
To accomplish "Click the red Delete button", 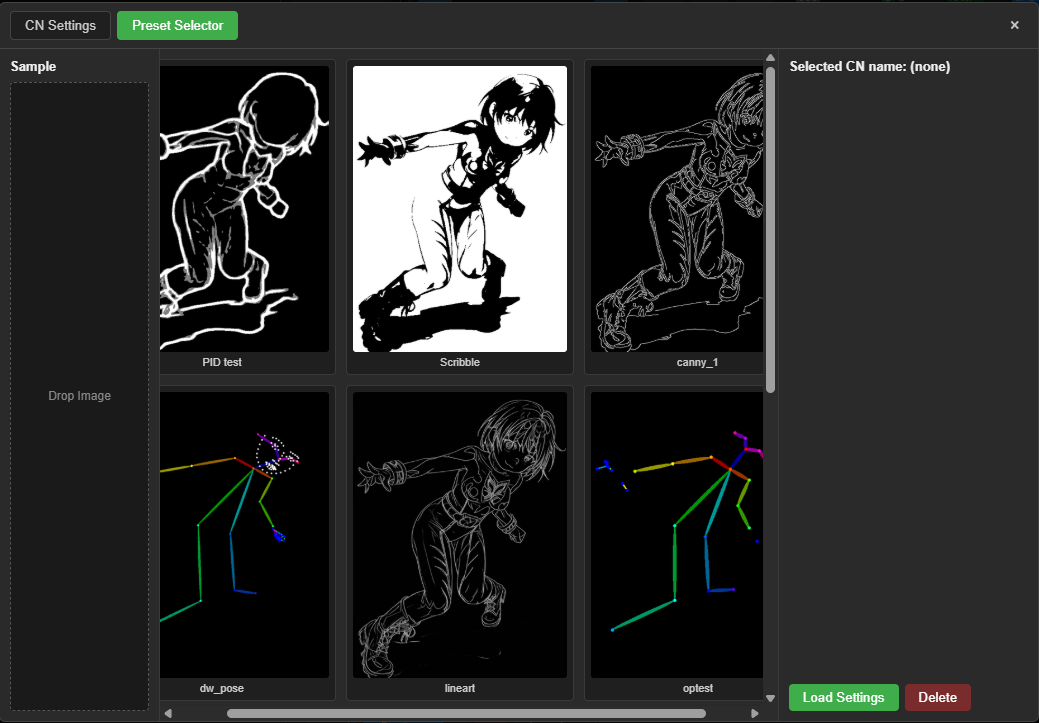I will tap(938, 697).
